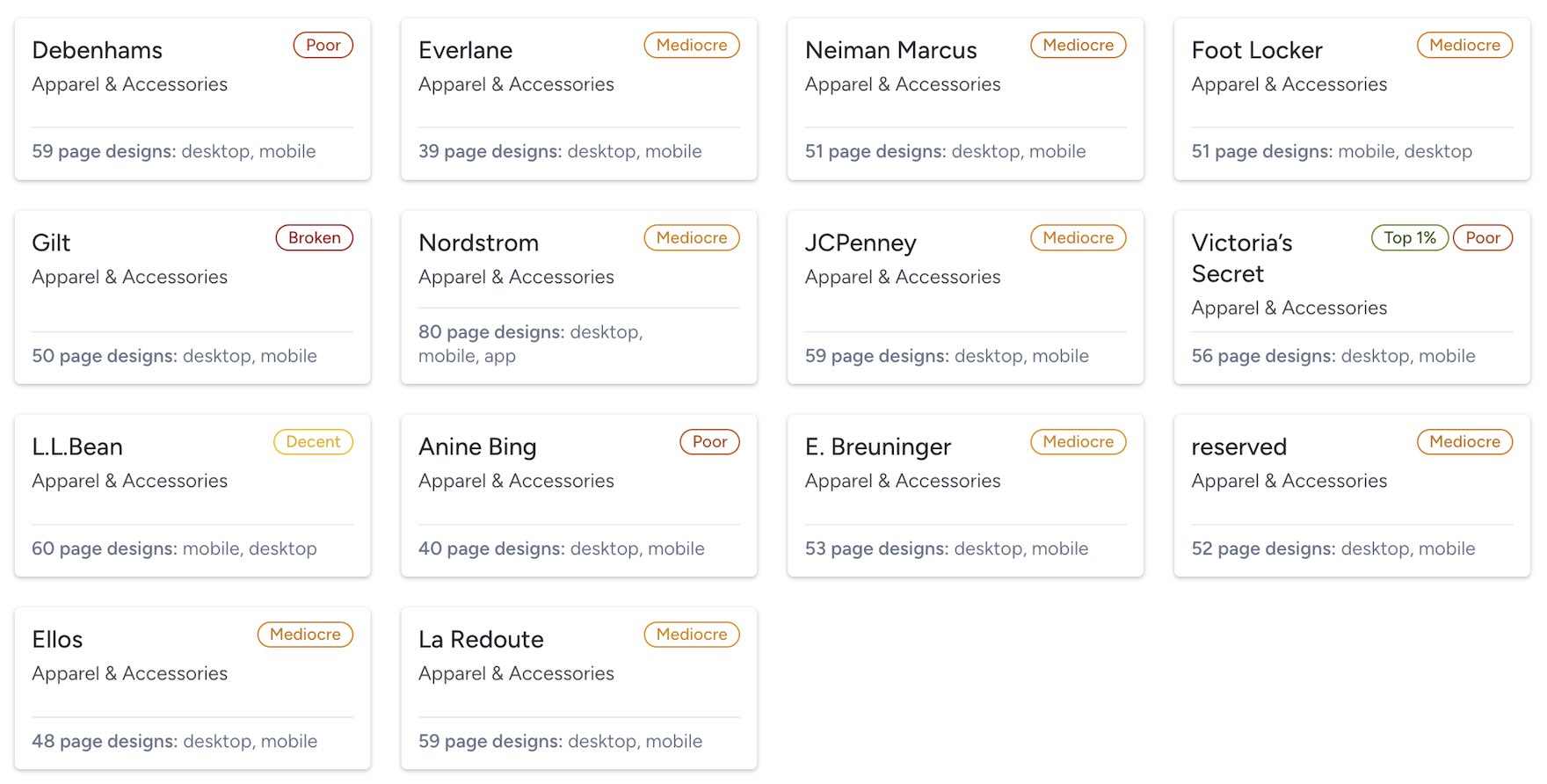Image resolution: width=1547 pixels, height=784 pixels.
Task: Click the Ellos card title
Action: (x=57, y=639)
